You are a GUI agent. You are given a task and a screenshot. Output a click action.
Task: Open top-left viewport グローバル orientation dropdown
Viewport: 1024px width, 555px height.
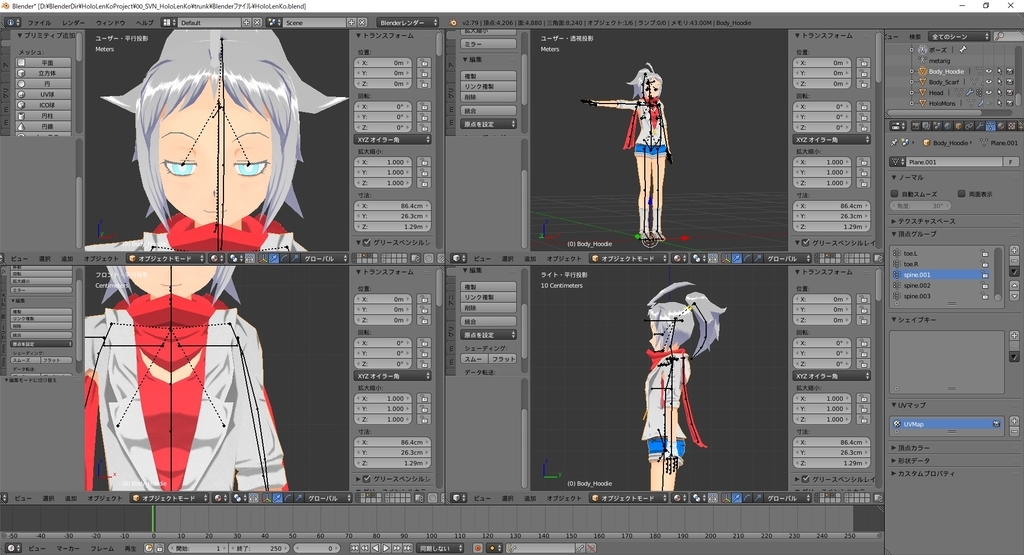coord(325,259)
